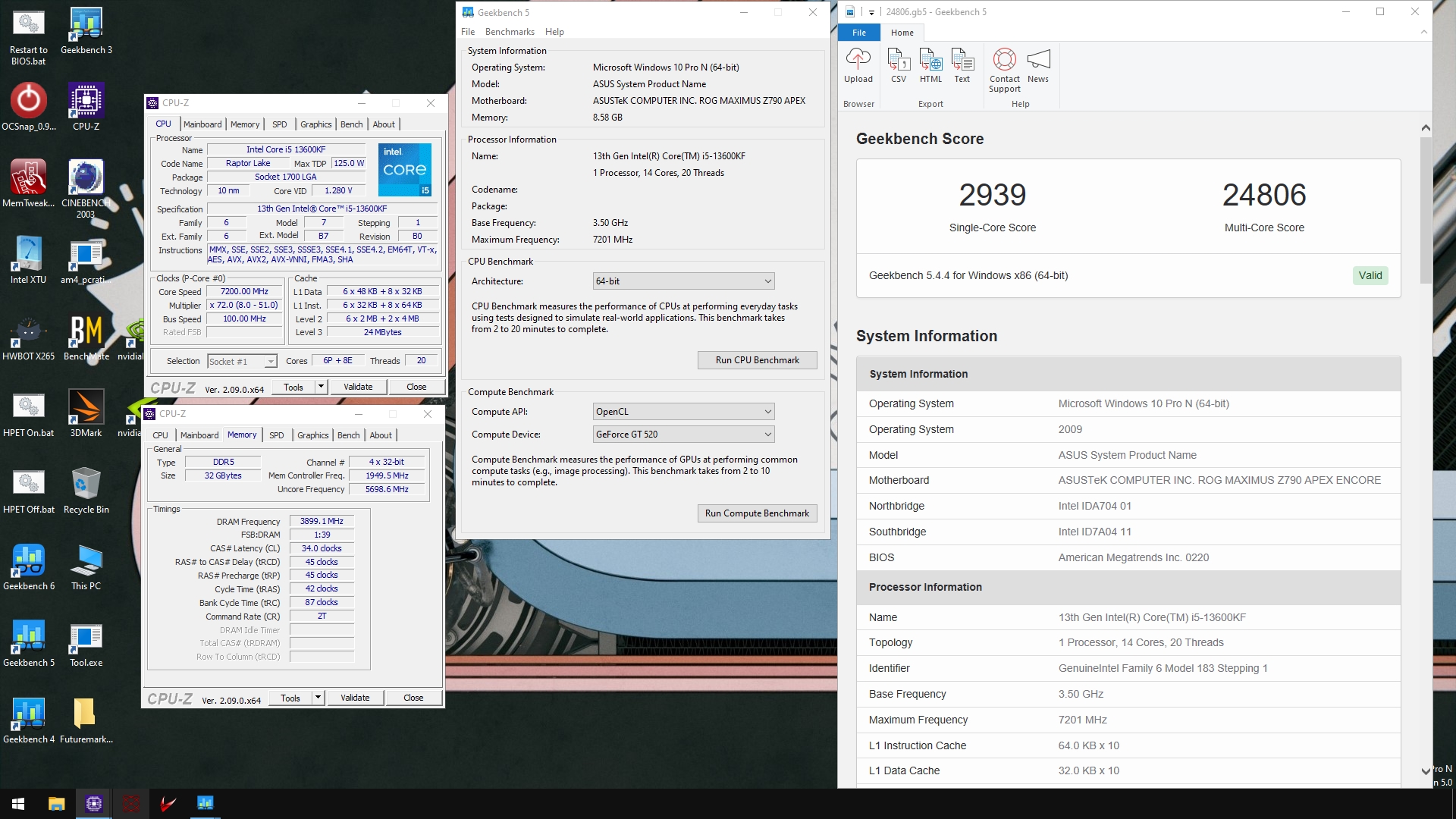The height and width of the screenshot is (819, 1456).
Task: Click Validate in lower CPU-Z window
Action: 355,698
